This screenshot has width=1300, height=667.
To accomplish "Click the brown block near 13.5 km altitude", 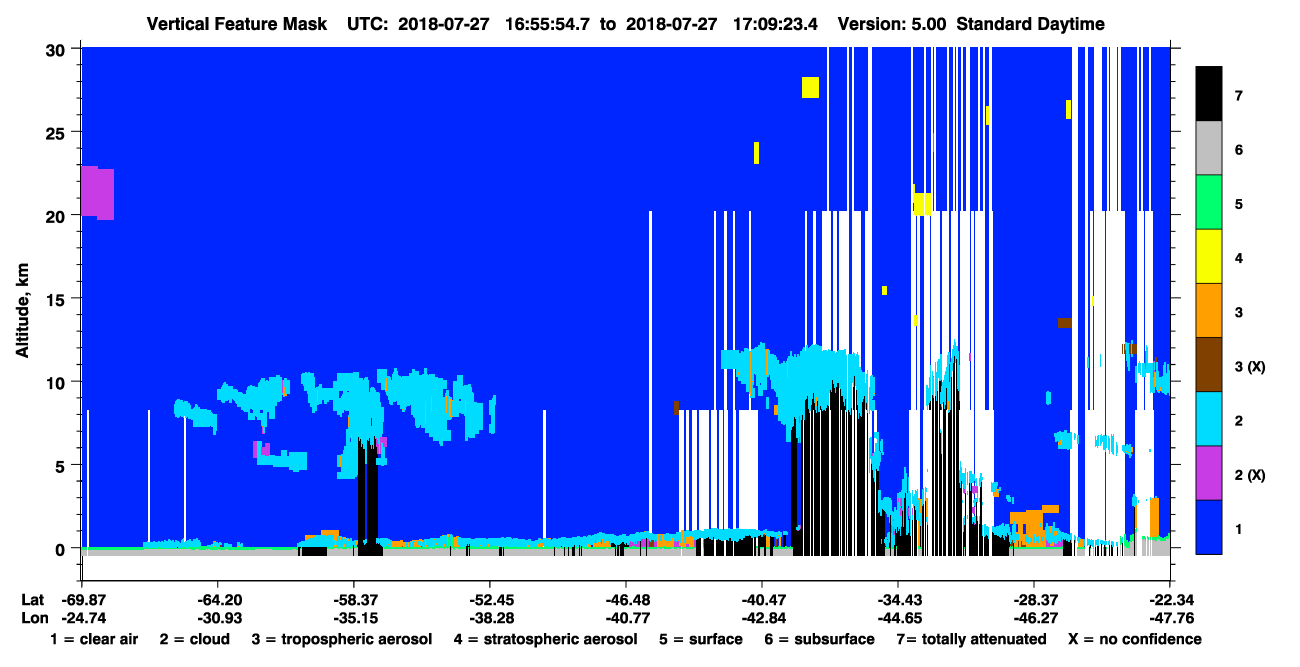I will [x=1065, y=322].
